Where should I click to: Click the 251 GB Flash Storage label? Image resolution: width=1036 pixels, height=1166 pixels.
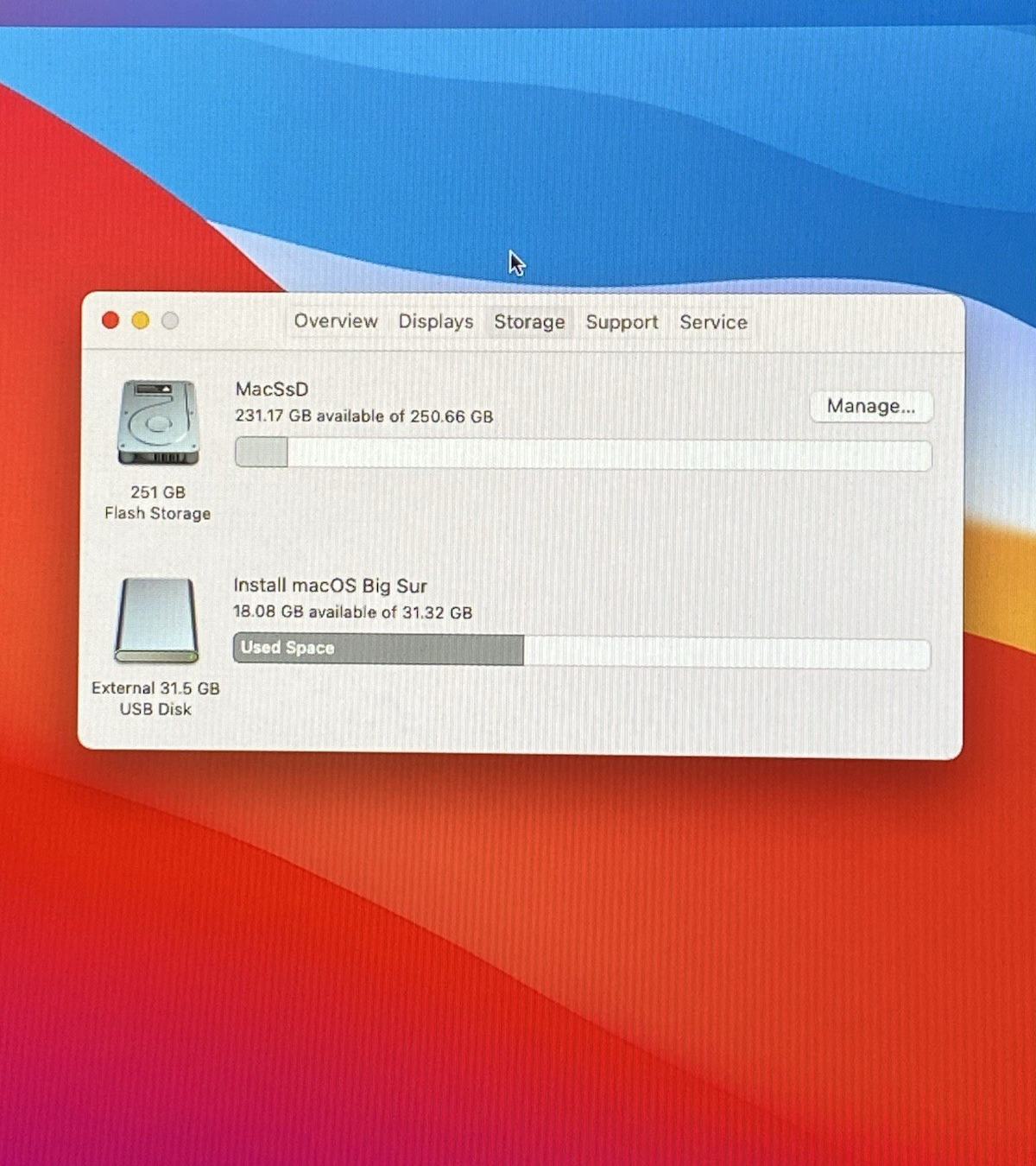click(x=158, y=503)
